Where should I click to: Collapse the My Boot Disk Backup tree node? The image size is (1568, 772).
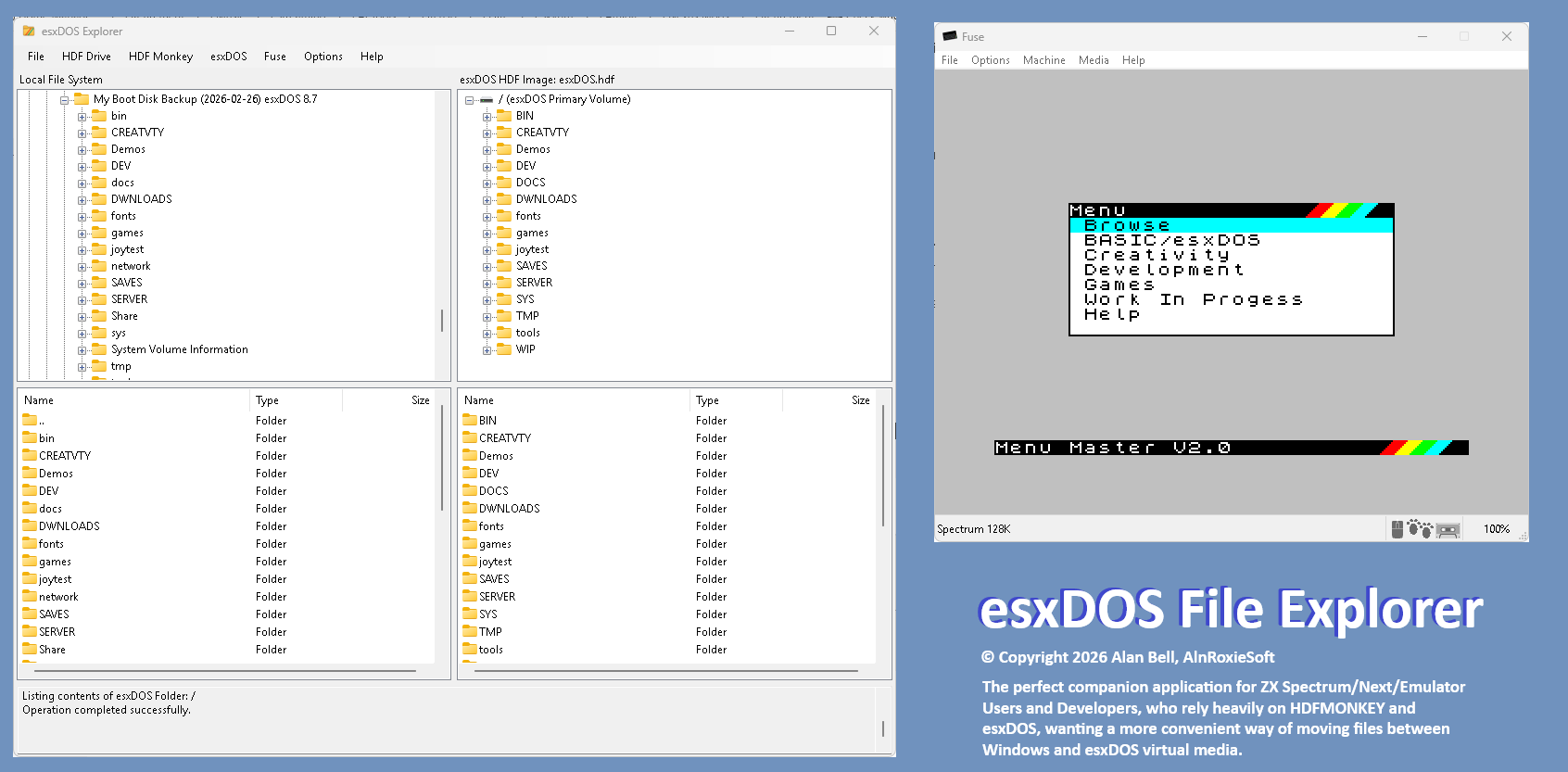65,99
